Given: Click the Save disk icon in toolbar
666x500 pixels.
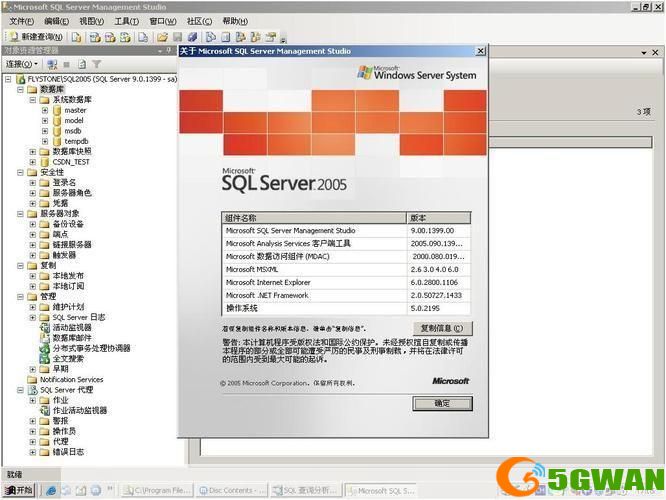Looking at the screenshot, I should (177, 37).
